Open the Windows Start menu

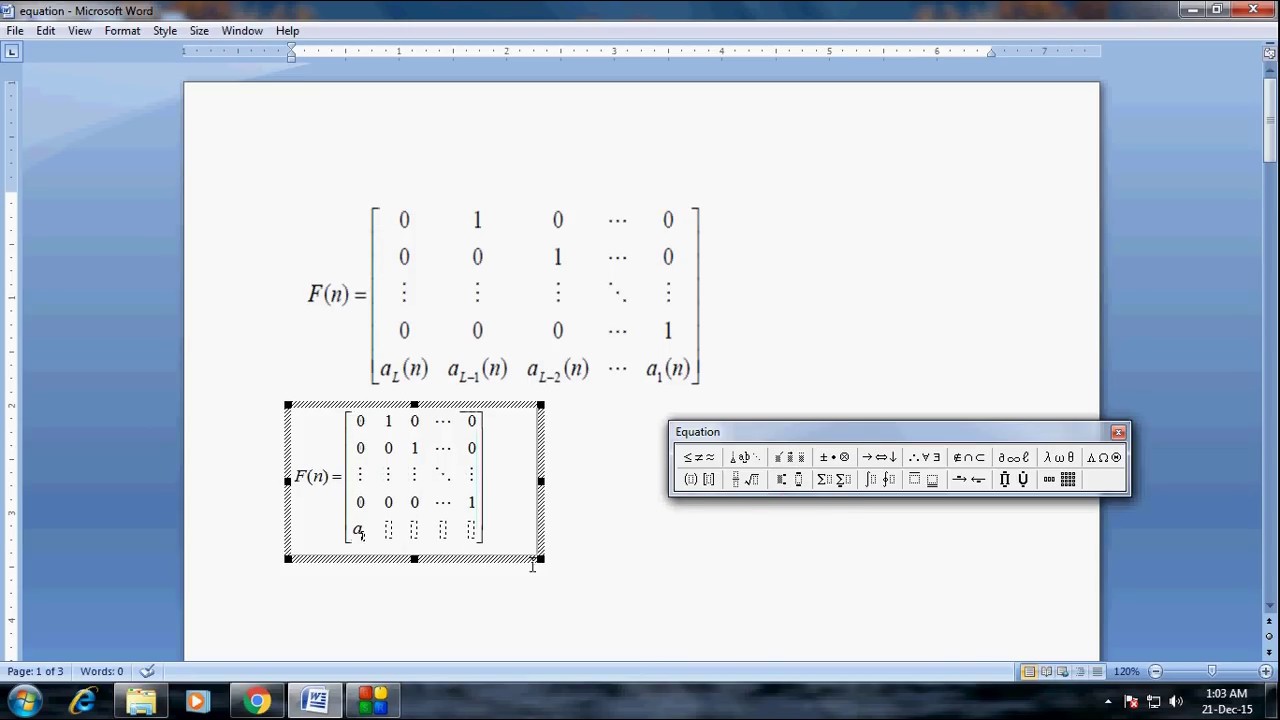(x=26, y=701)
